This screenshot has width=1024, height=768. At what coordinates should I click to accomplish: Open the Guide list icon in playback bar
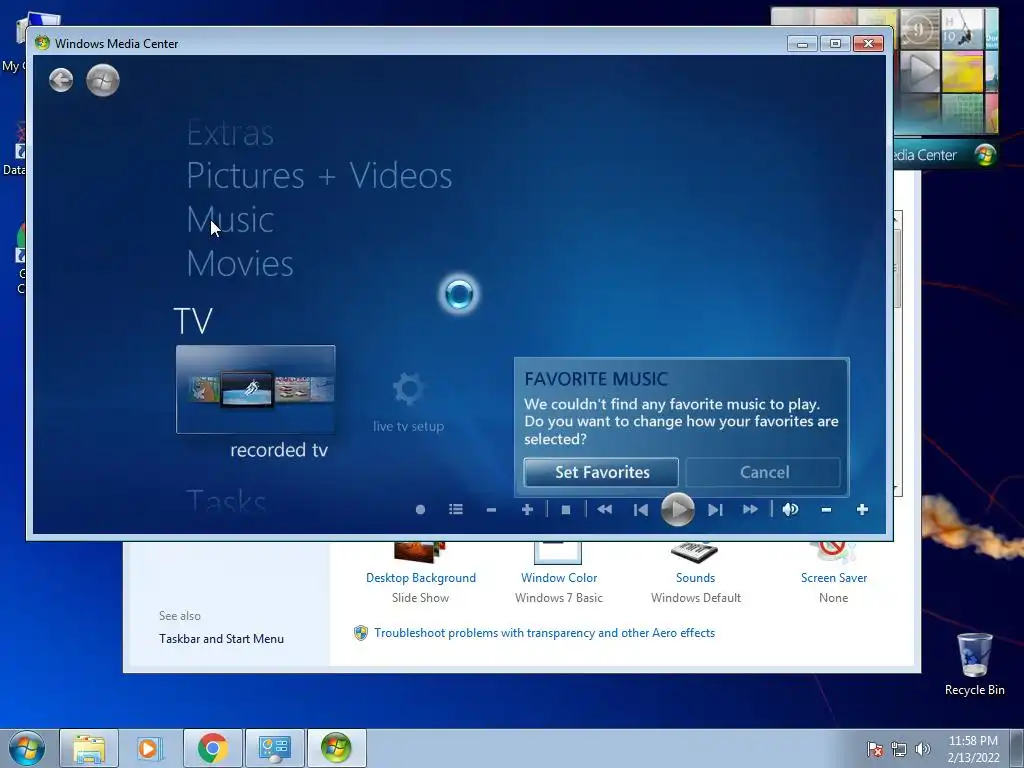click(x=456, y=509)
